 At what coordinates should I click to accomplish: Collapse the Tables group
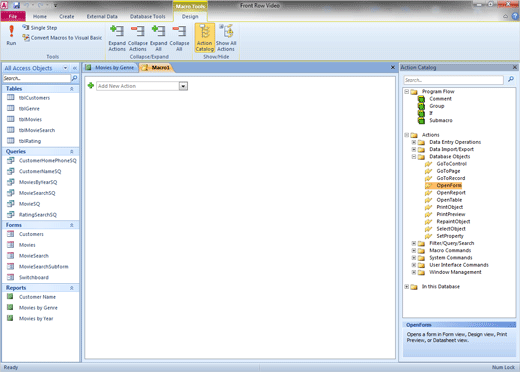point(72,89)
